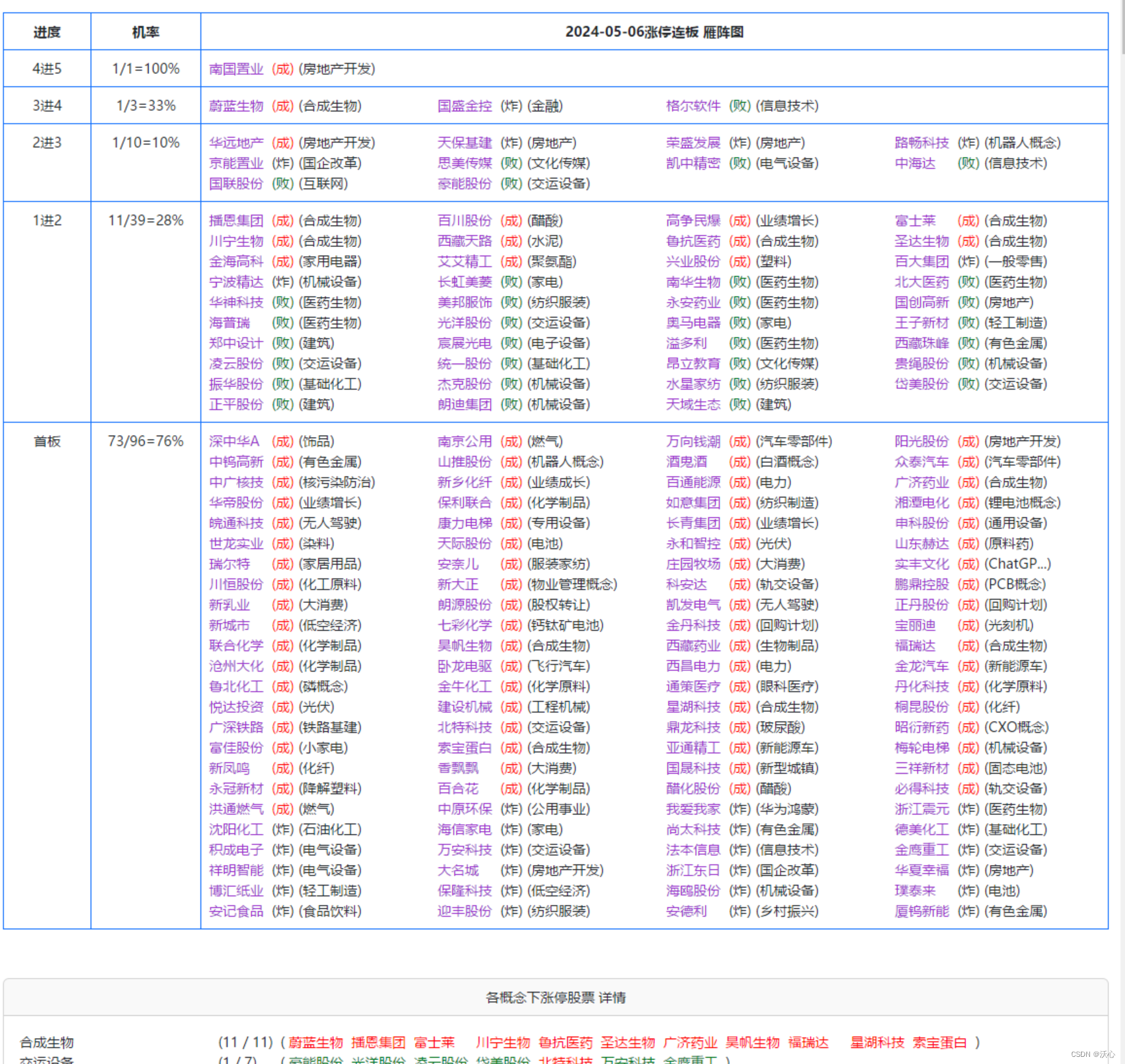Open the 蔚蓝生物 stock link
Screen dimensions: 1125x1064
[x=236, y=106]
